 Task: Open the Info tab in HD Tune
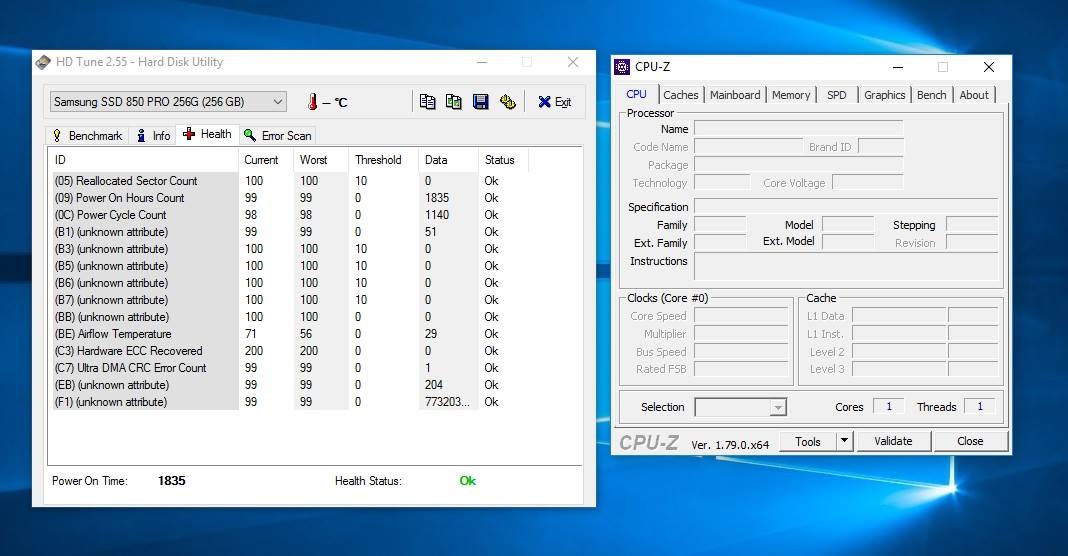pos(154,135)
